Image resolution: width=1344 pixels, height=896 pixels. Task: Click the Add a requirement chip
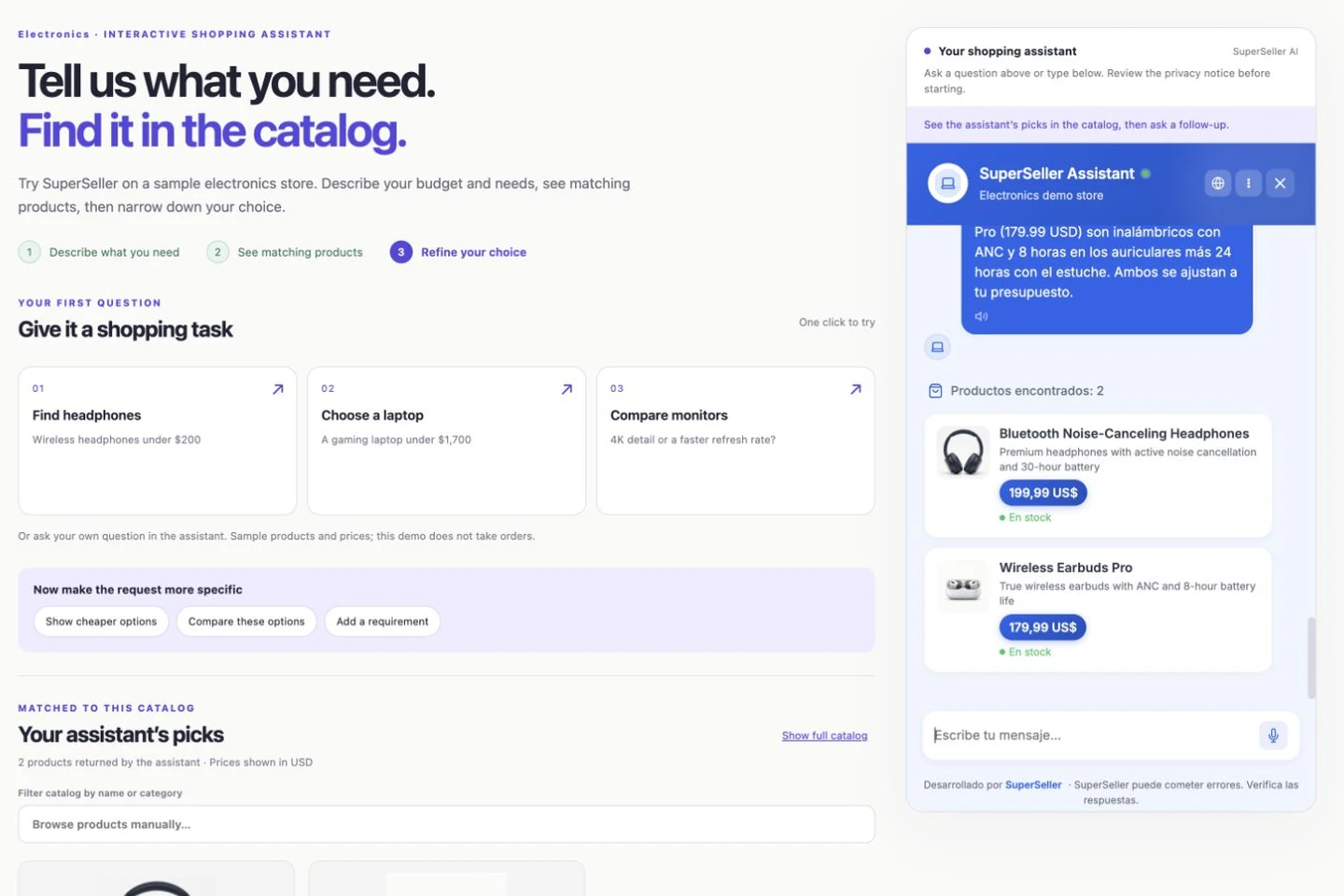383,622
